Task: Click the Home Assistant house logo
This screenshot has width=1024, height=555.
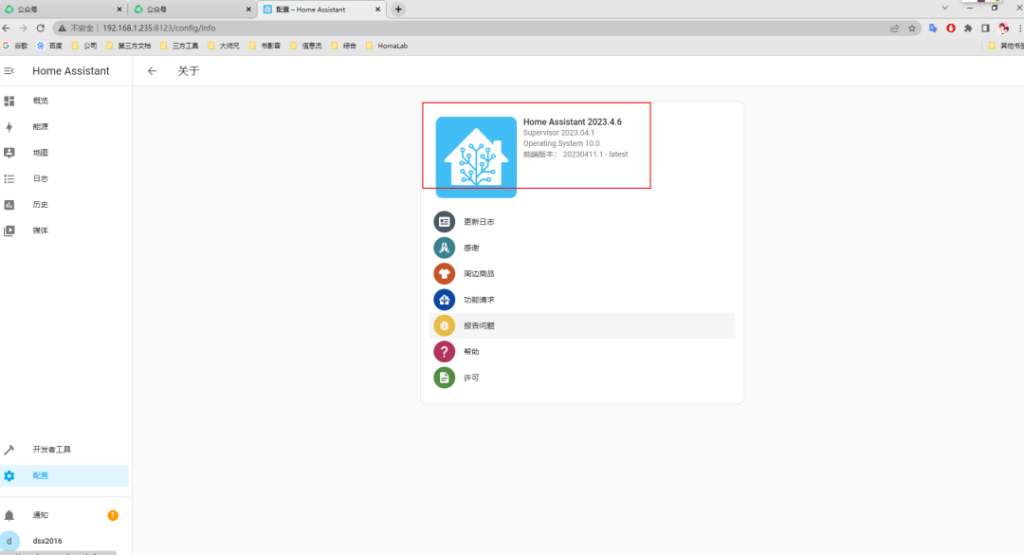Action: coord(476,157)
